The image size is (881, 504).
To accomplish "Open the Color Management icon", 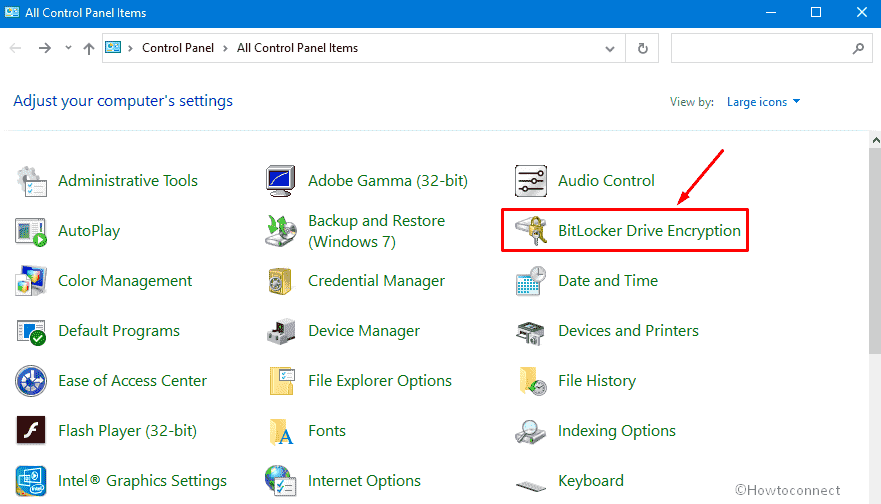I will (31, 281).
